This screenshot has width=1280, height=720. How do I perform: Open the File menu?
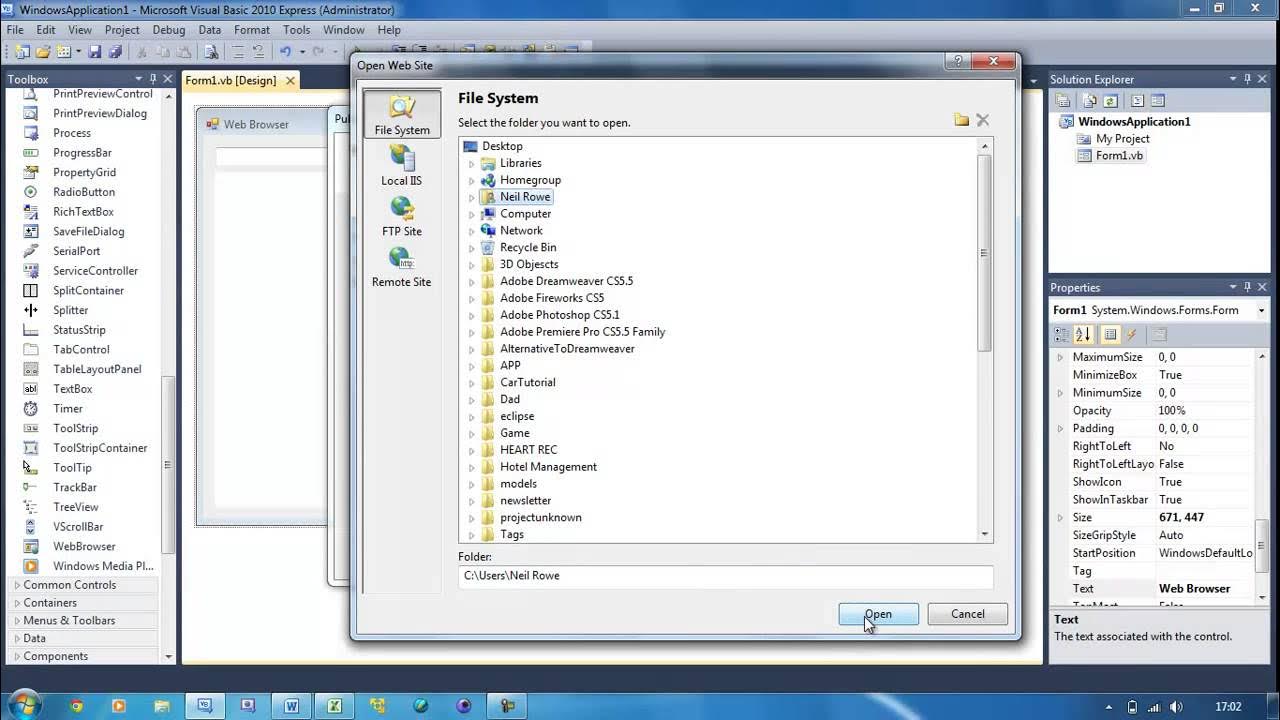[x=15, y=30]
